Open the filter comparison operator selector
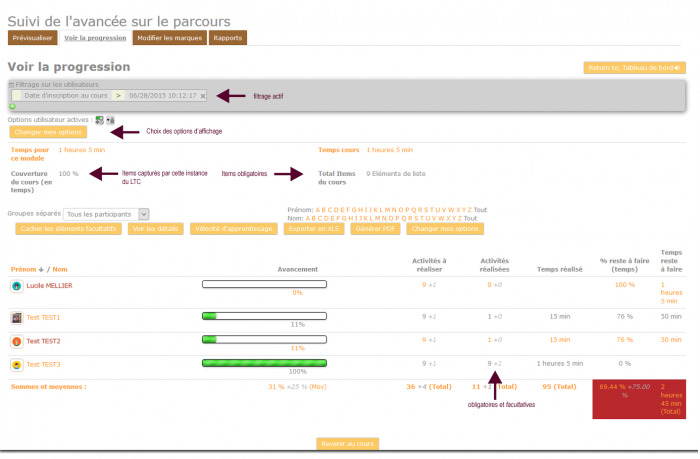This screenshot has height=459, width=700. (x=118, y=96)
